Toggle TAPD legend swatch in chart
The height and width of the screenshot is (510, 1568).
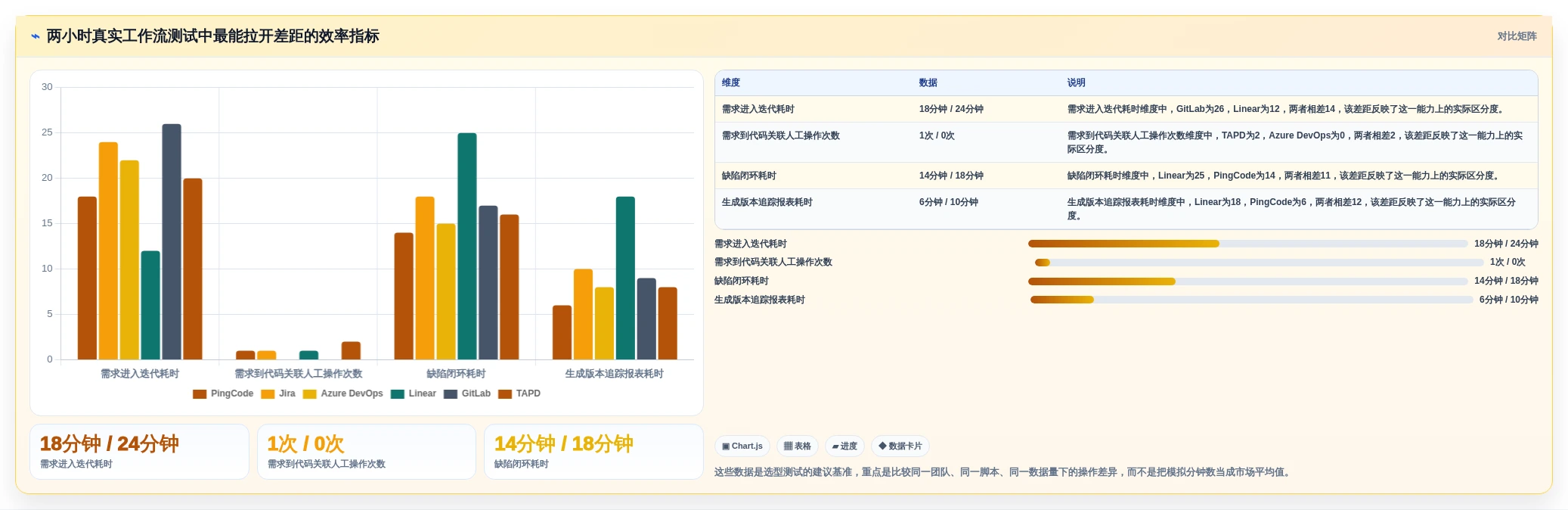pos(505,394)
